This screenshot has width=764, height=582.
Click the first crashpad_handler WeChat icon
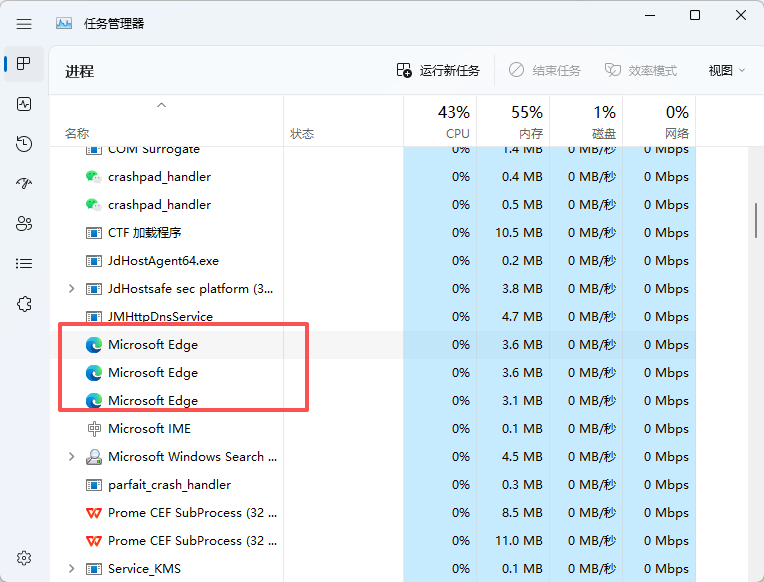94,176
